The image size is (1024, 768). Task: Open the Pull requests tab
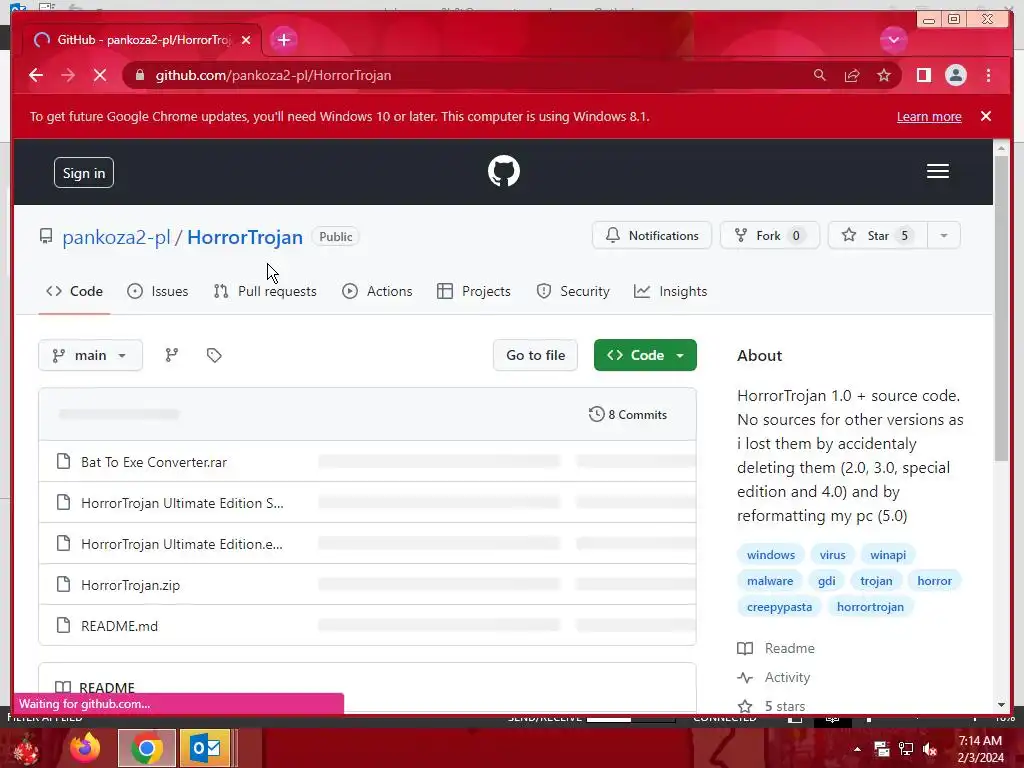[265, 291]
